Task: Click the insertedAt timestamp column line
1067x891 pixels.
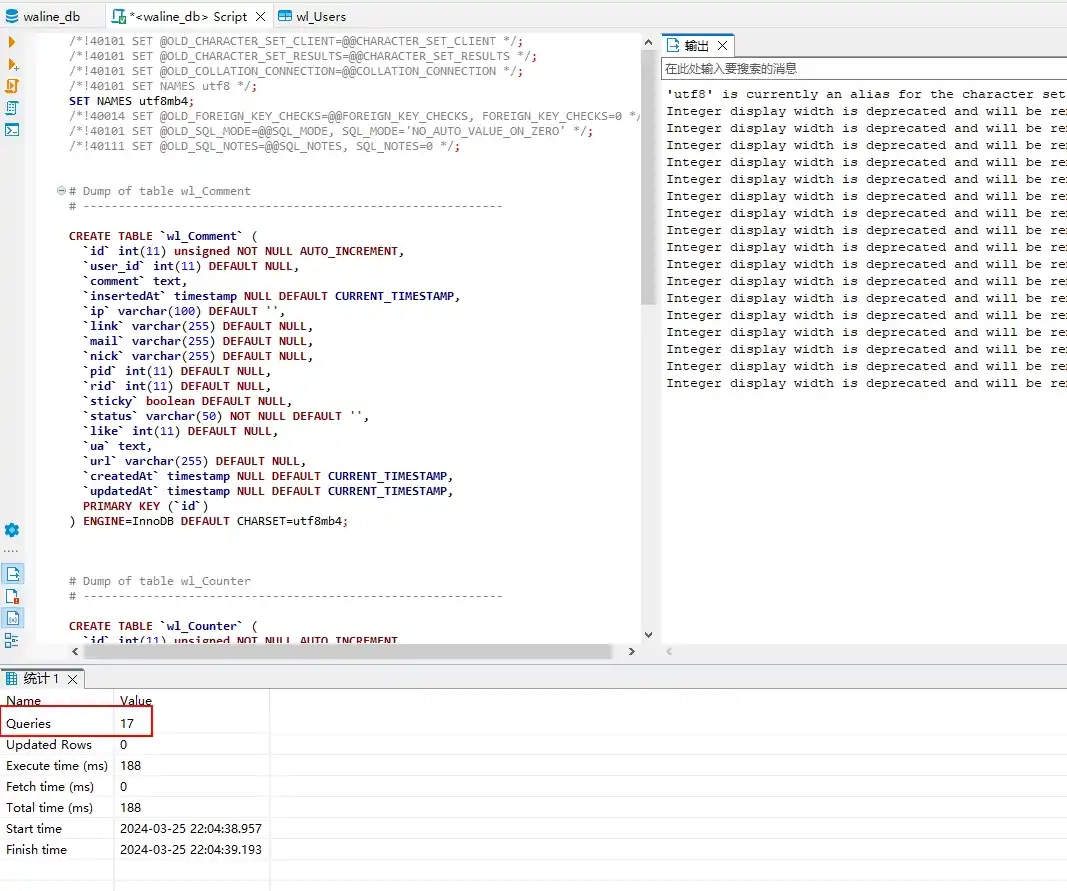Action: [x=272, y=296]
